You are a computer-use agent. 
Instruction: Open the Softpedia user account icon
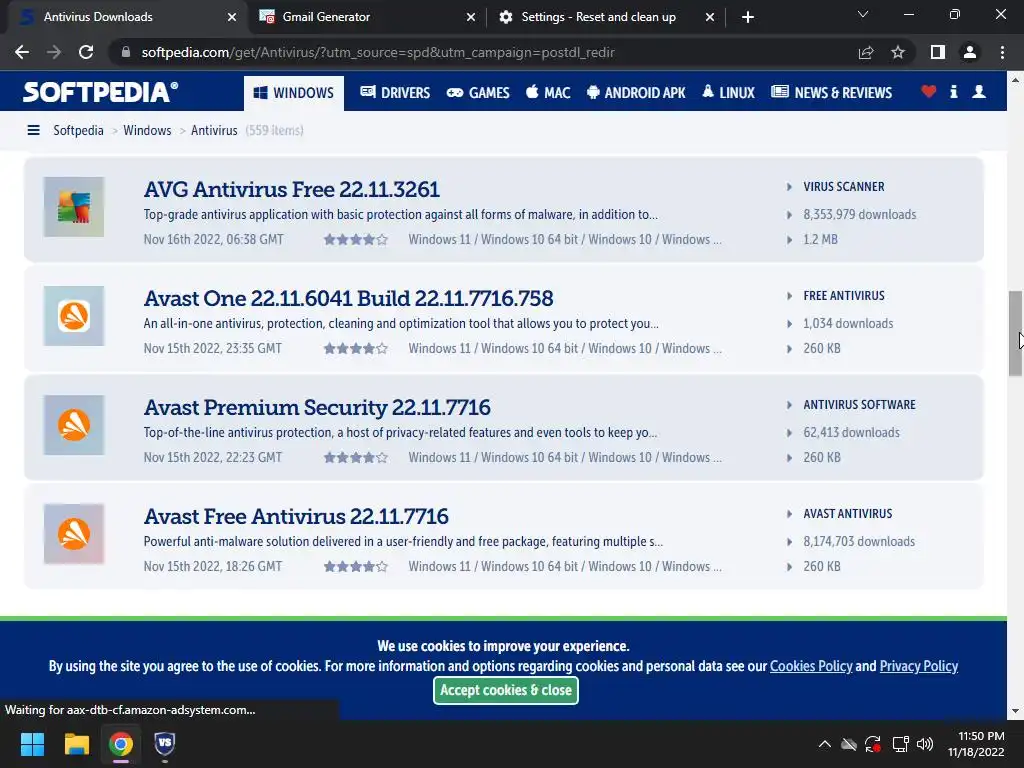978,92
